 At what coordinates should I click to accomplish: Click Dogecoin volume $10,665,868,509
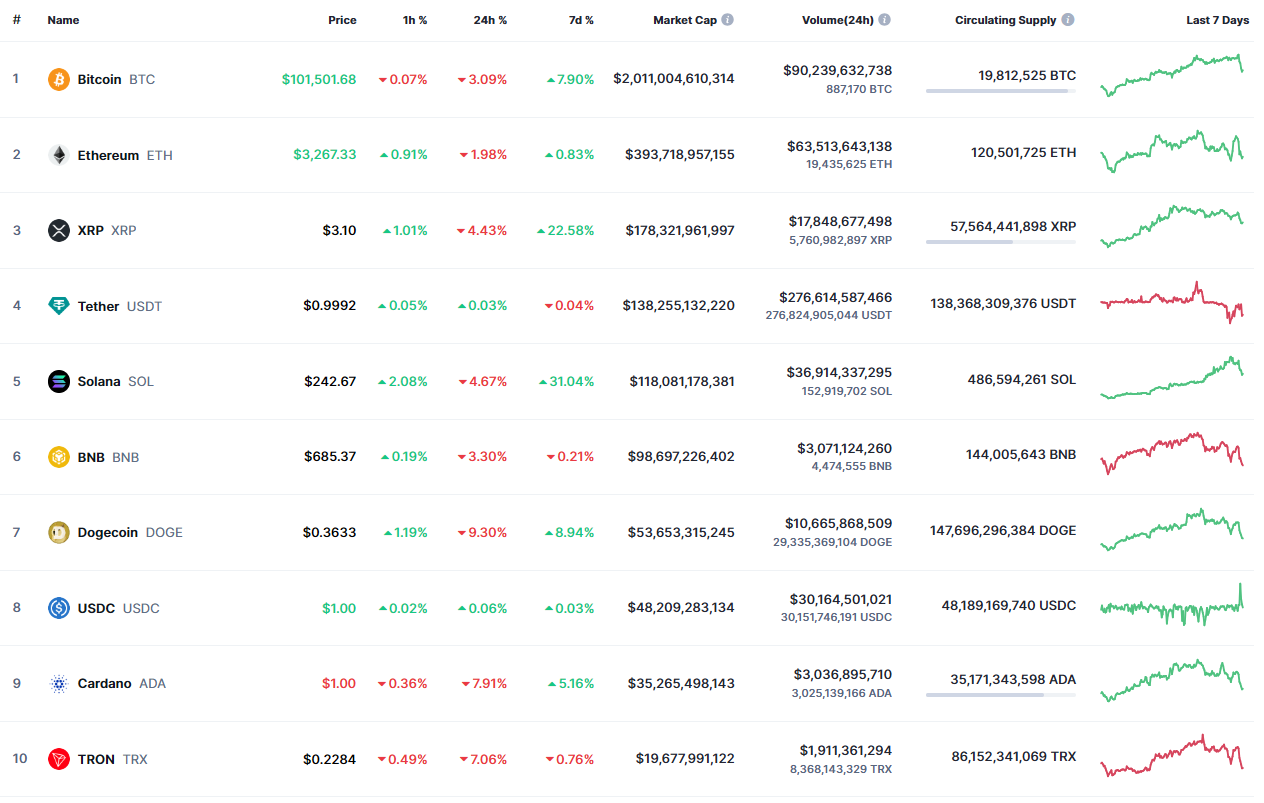click(839, 523)
